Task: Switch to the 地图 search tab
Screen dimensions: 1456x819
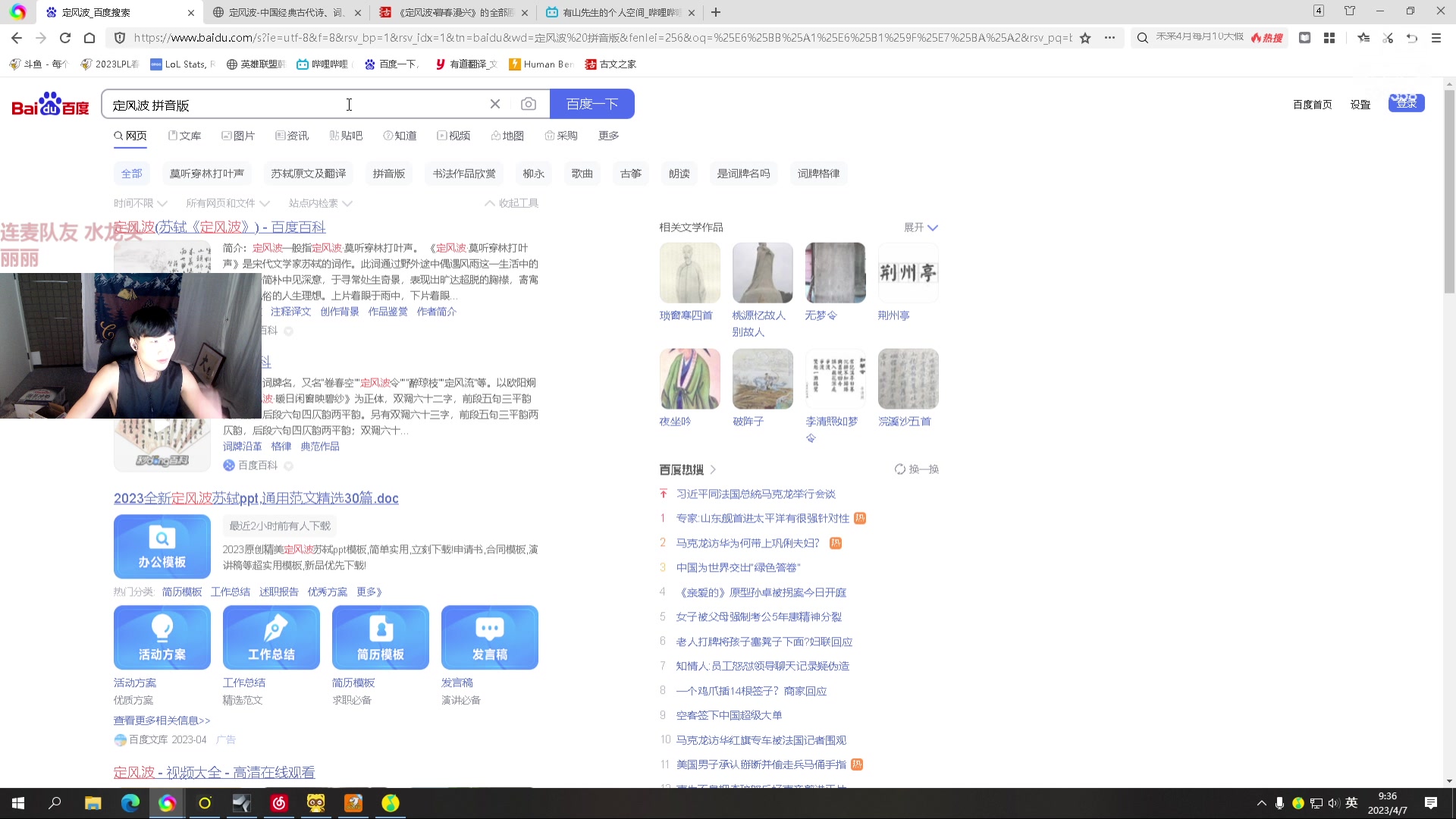Action: [507, 136]
